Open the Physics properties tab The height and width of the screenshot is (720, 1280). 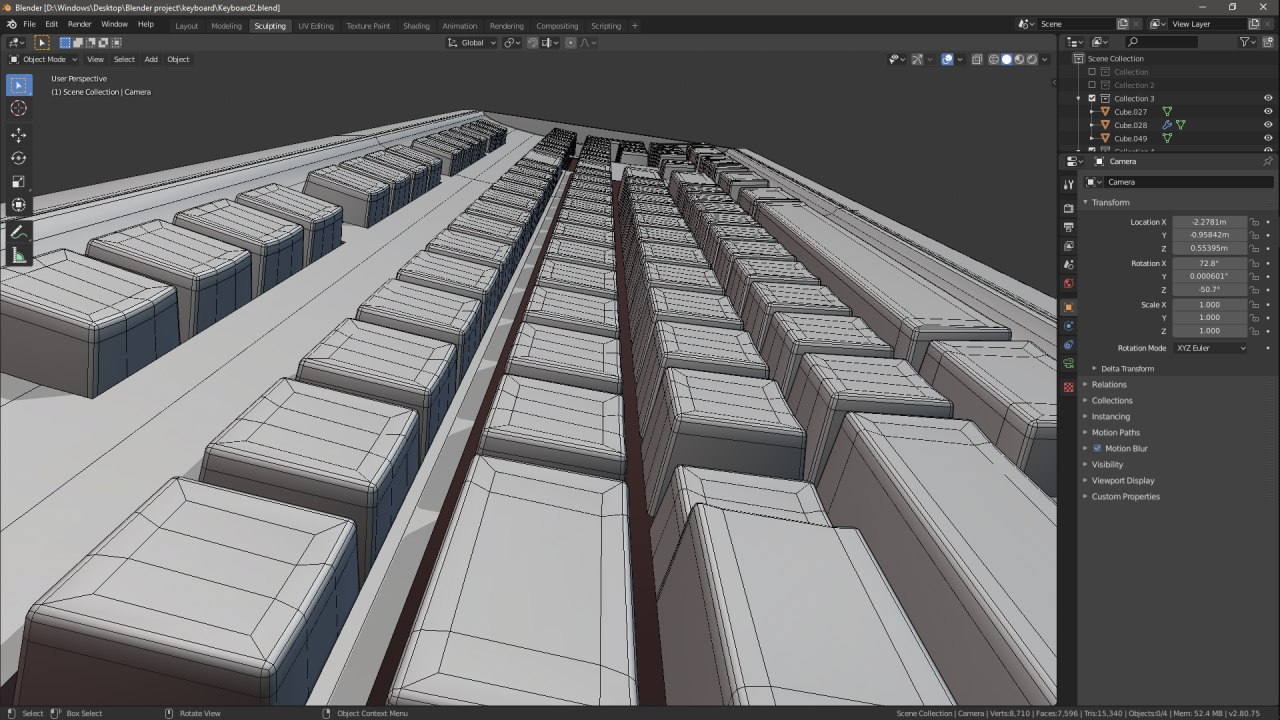coord(1068,326)
